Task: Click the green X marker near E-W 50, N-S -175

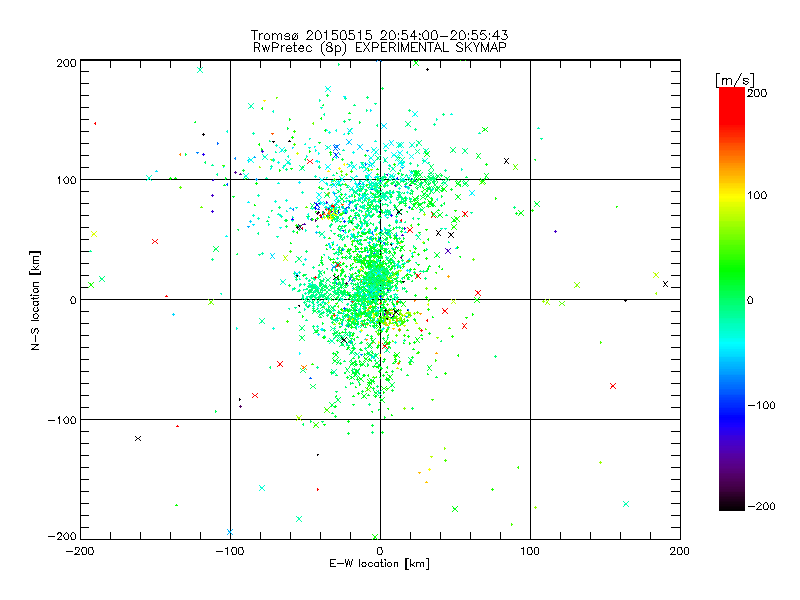Action: (x=455, y=509)
